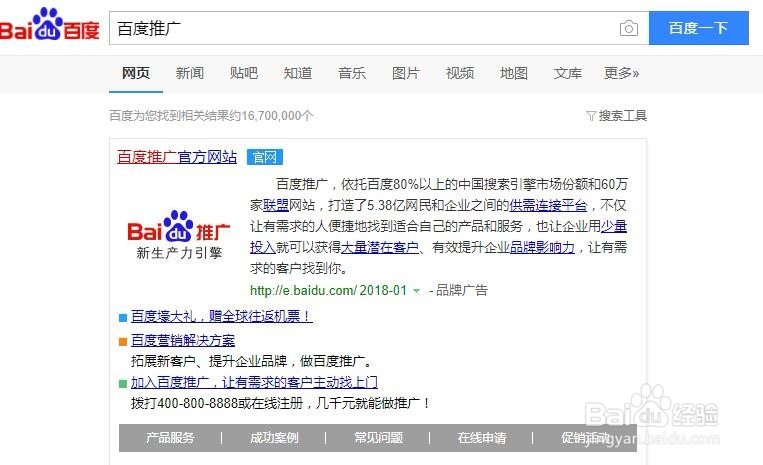Open 促销活动 in the gray bar
The height and width of the screenshot is (465, 763).
point(585,438)
